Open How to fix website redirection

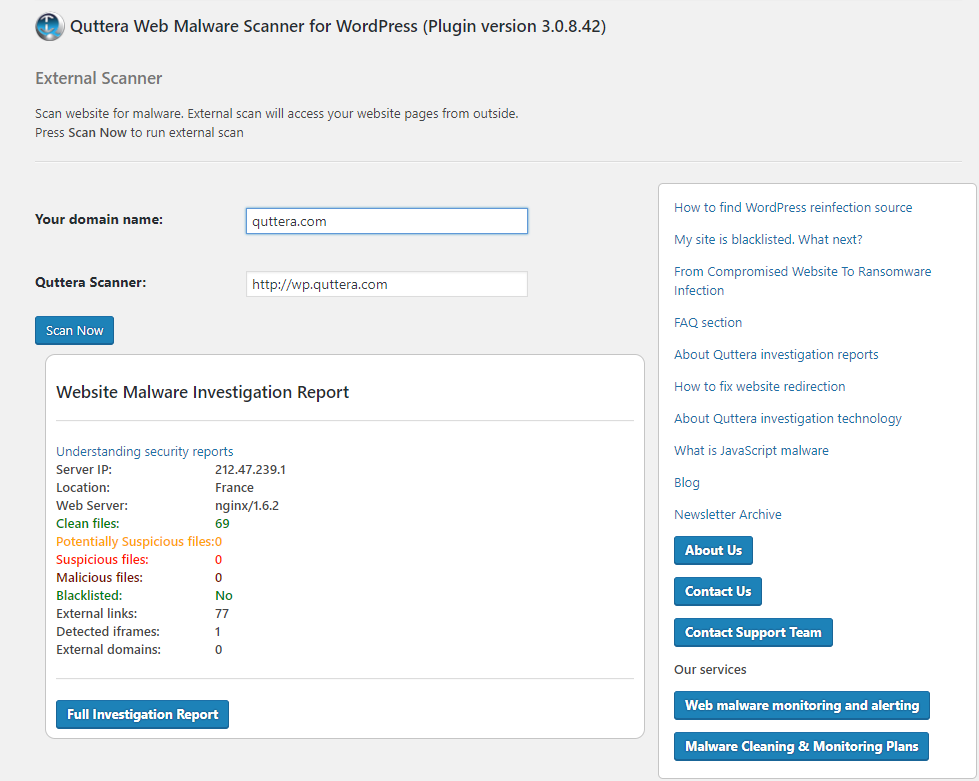[760, 386]
